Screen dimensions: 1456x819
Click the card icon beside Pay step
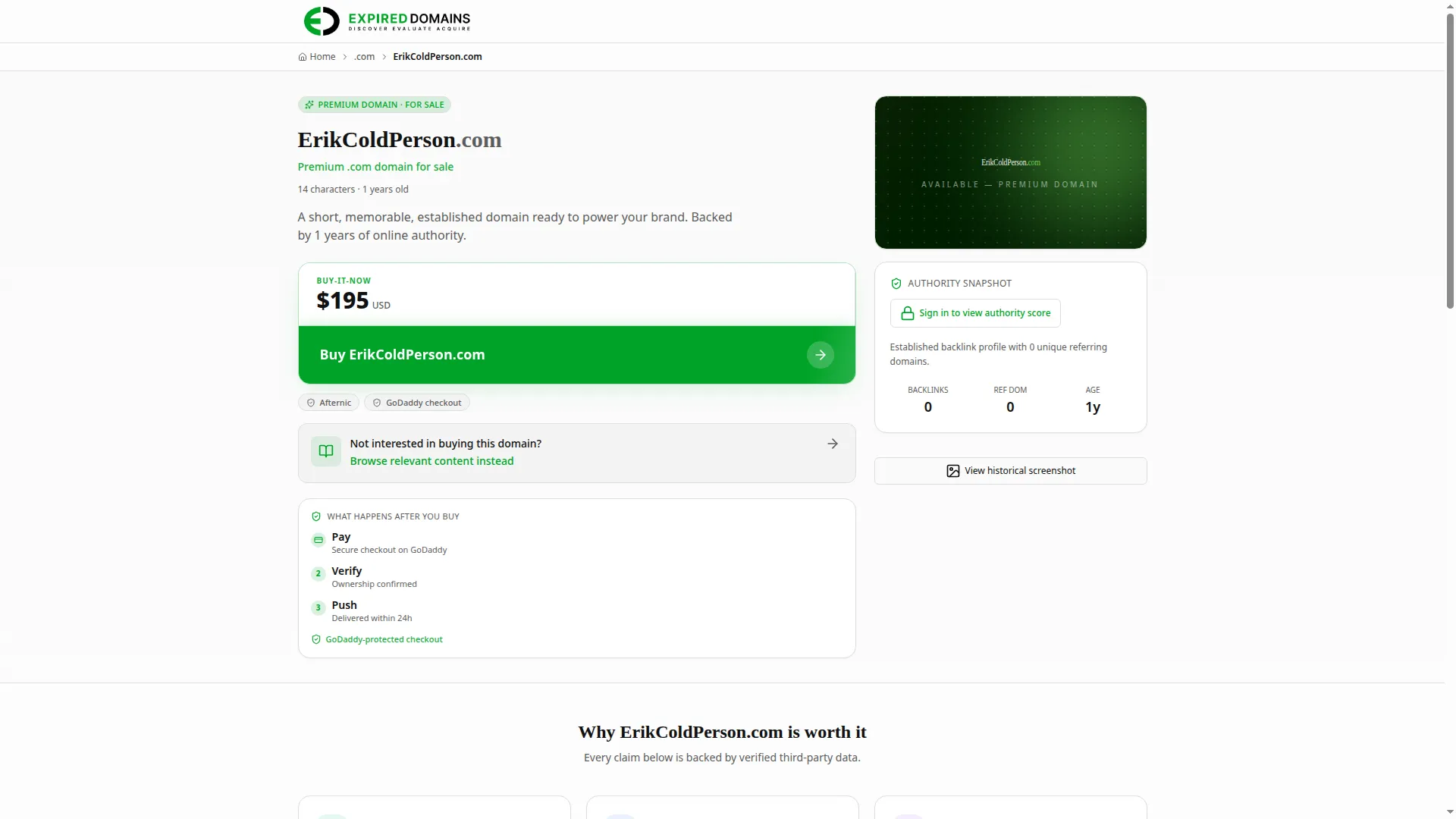click(318, 540)
